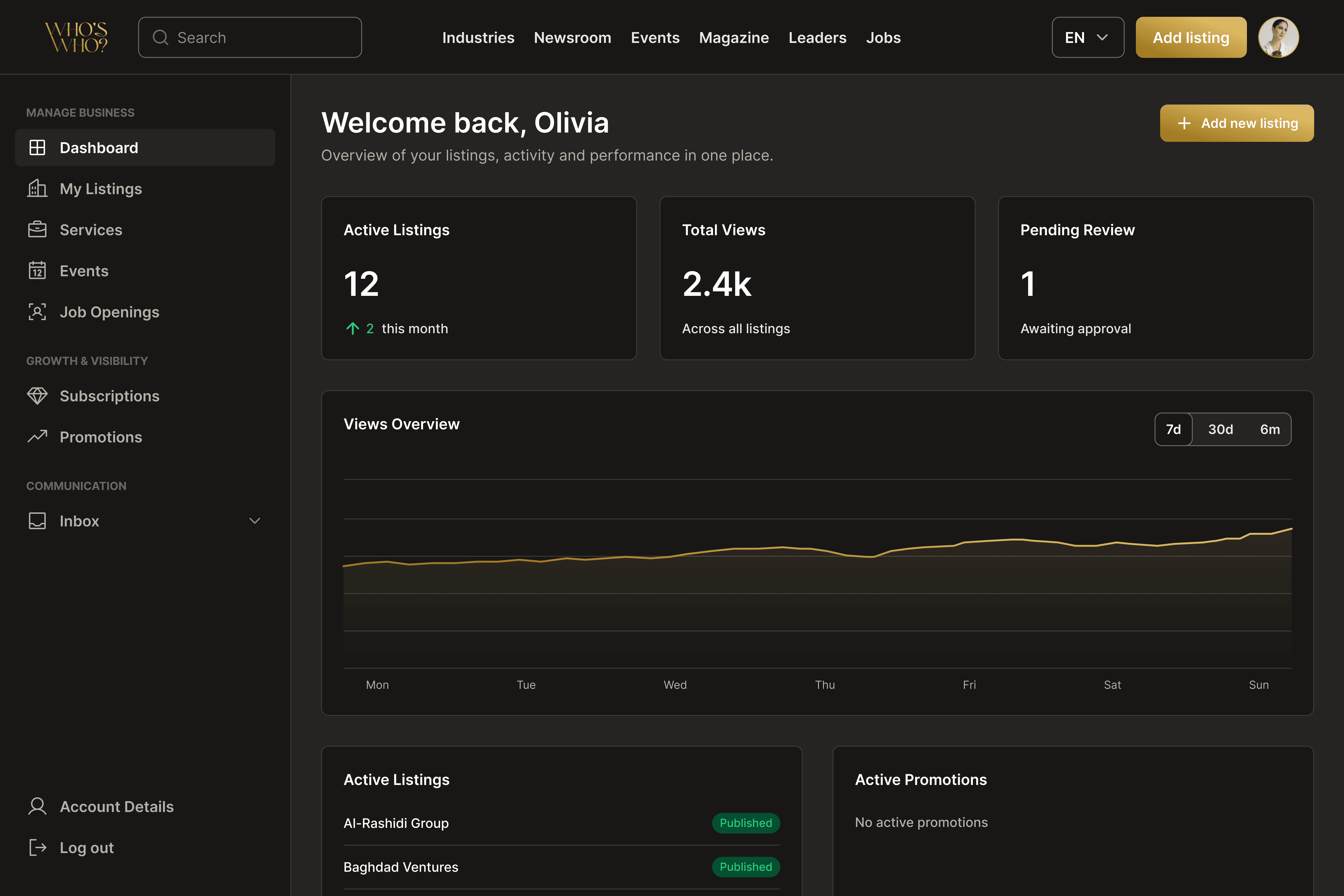
Task: Click the Al-Rashidi Group listing
Action: 396,823
